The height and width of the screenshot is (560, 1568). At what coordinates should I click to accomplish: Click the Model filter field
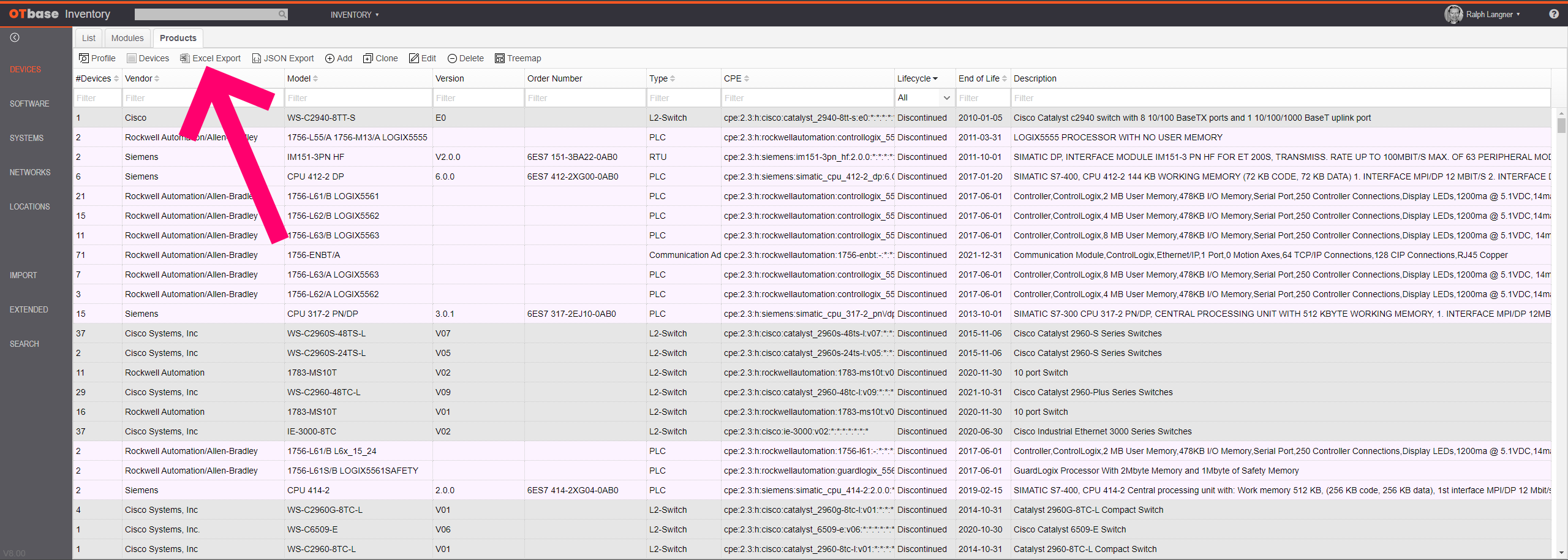click(358, 98)
